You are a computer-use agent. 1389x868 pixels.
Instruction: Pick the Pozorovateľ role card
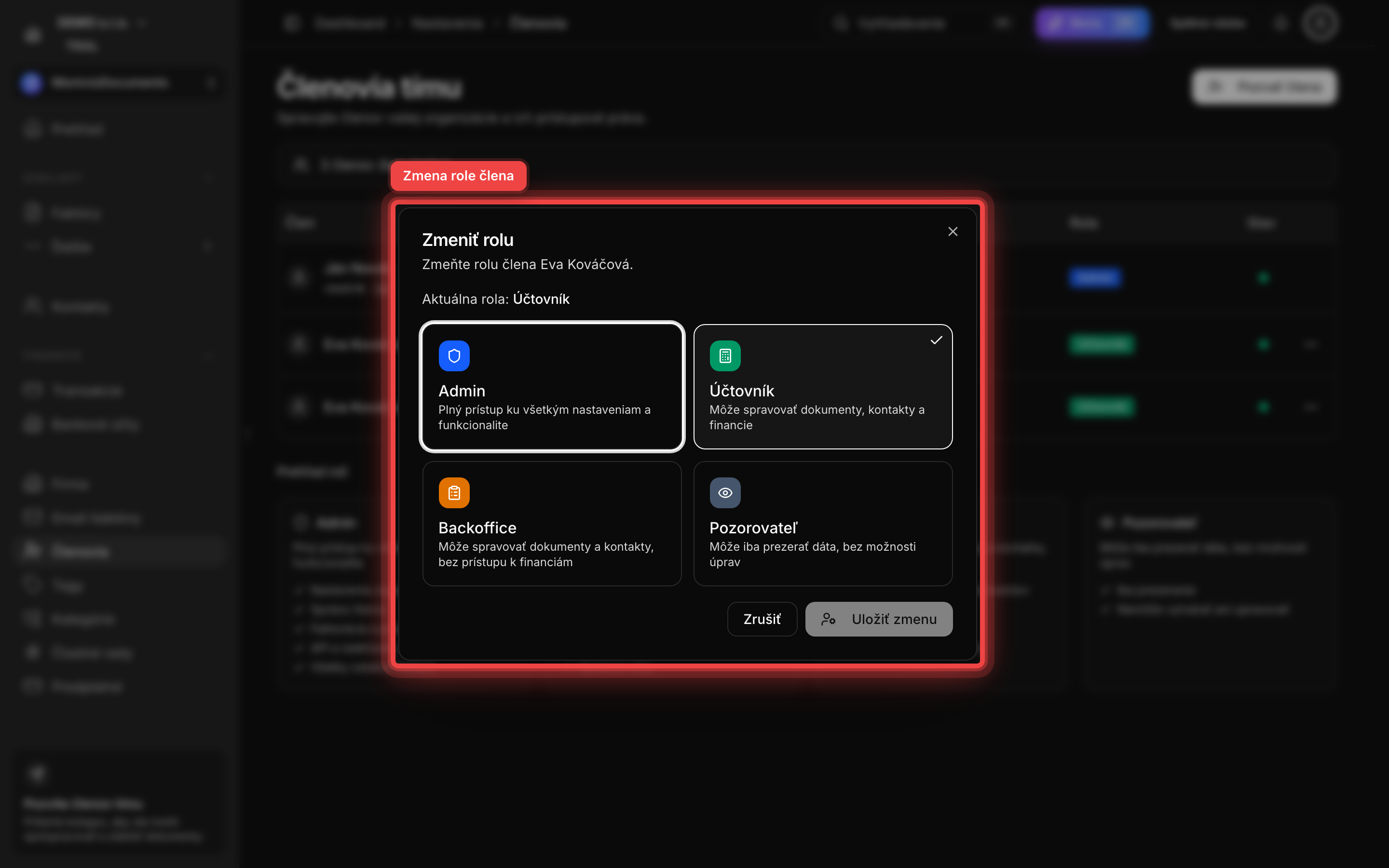[x=822, y=524]
